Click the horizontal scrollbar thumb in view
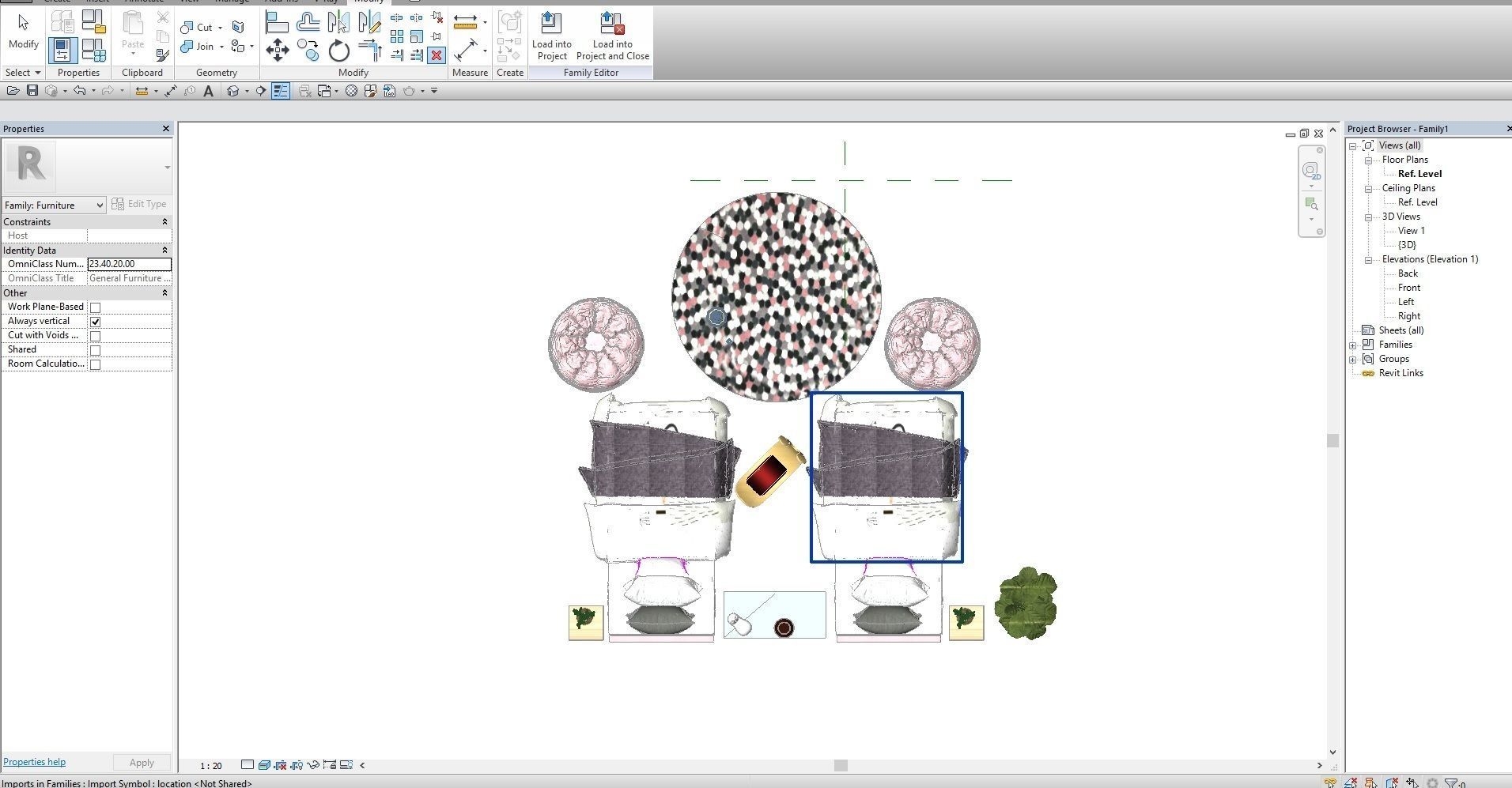The height and width of the screenshot is (788, 1512). [x=841, y=765]
